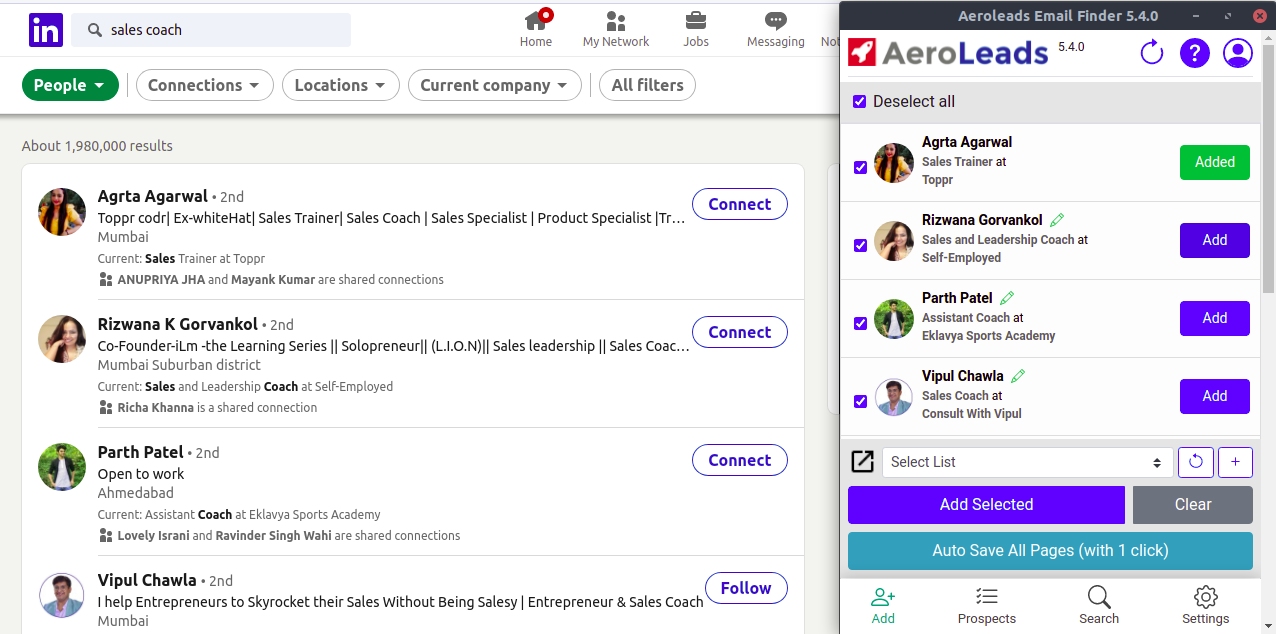This screenshot has height=634, width=1276.
Task: Open Agrta Agarwal's profile name link
Action: (153, 196)
